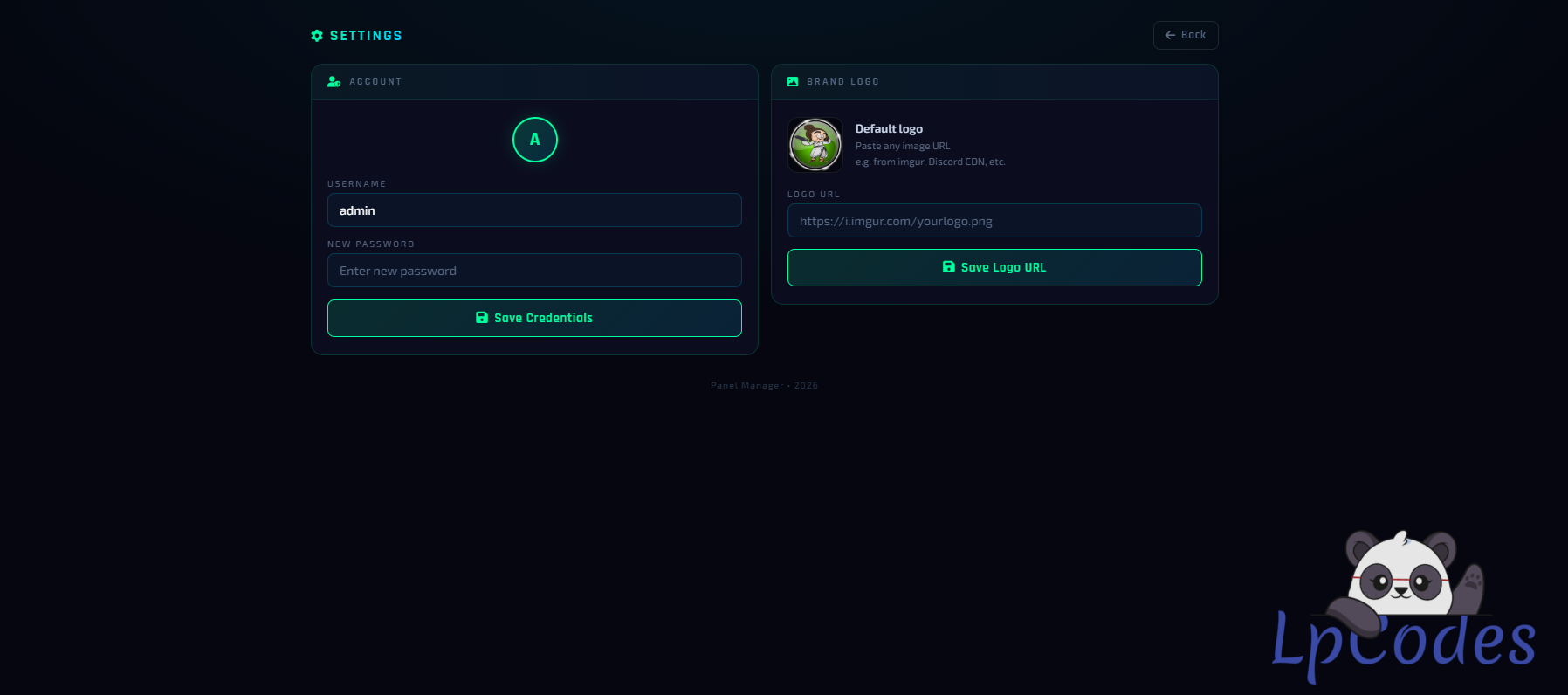Focus the Logo URL input box
1568x695 pixels.
[994, 221]
